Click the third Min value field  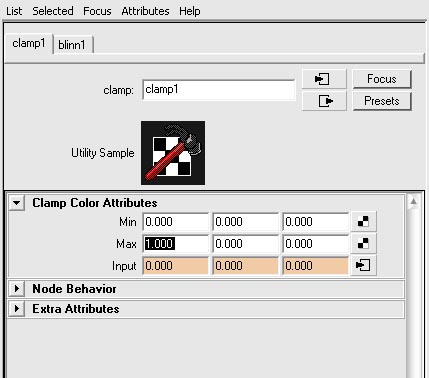tap(316, 222)
